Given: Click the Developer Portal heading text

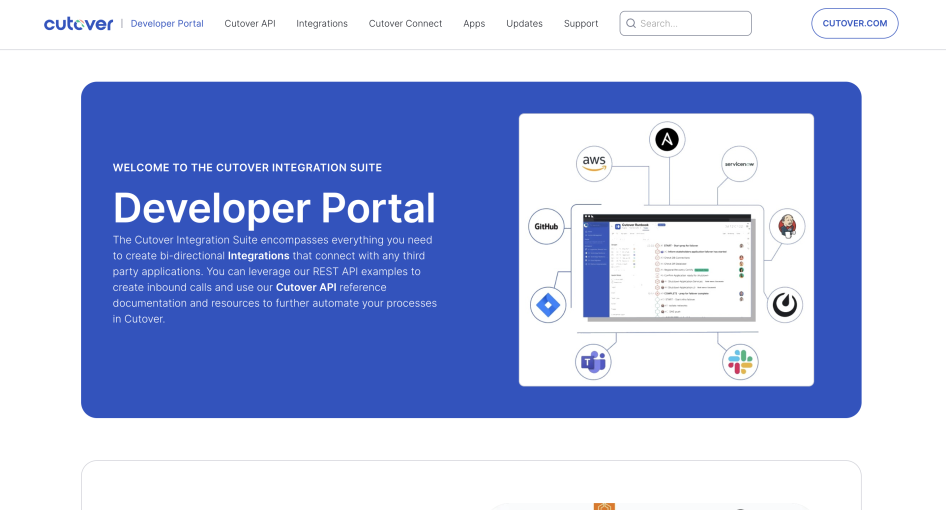Looking at the screenshot, I should (274, 208).
